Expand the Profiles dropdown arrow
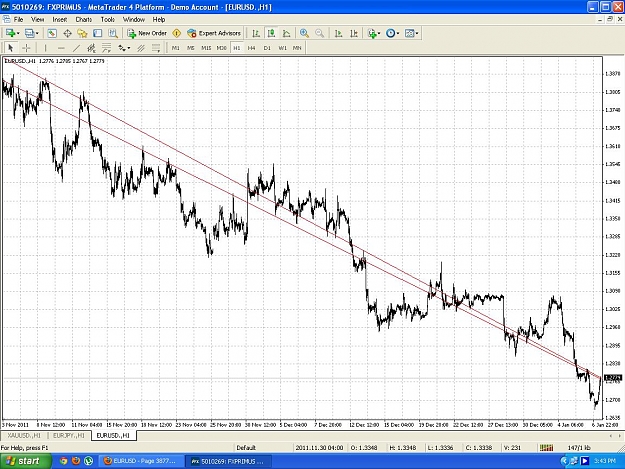This screenshot has height=469, width=625. tap(37, 33)
